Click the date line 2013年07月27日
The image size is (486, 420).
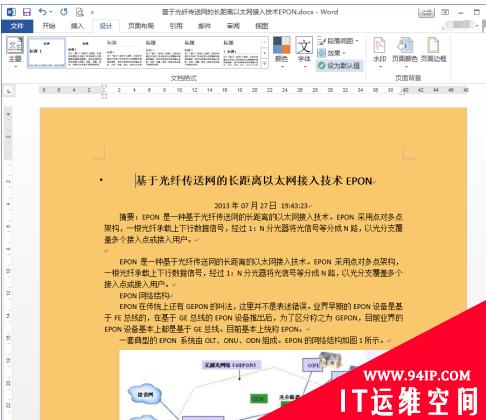coord(261,205)
